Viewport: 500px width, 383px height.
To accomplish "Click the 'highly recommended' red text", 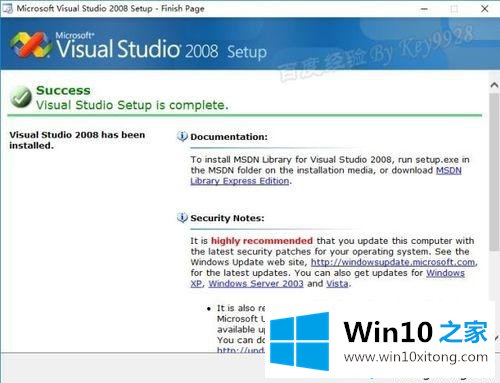I will pos(262,241).
